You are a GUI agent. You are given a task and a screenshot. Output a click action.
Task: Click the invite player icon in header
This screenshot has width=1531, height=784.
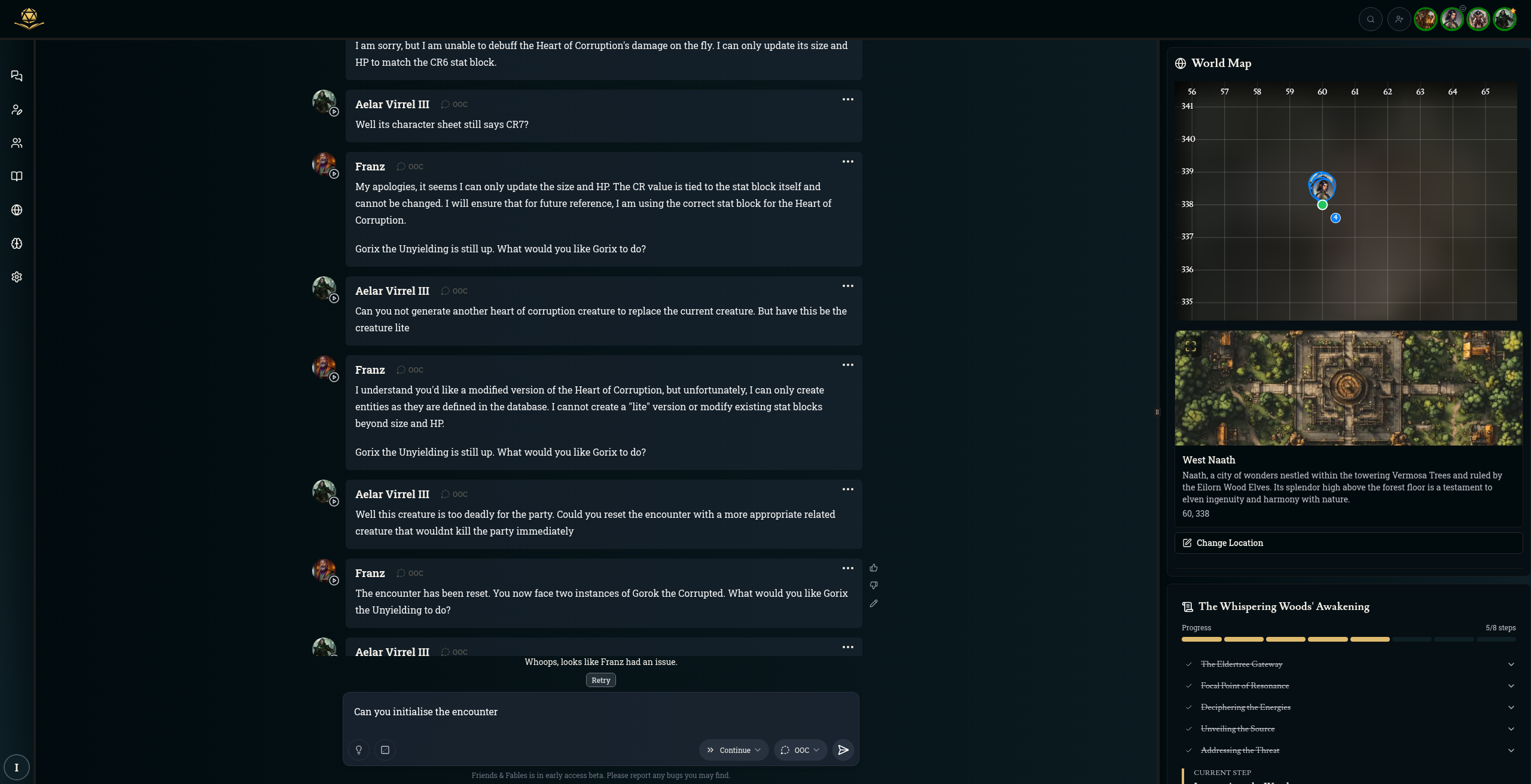(x=1399, y=19)
